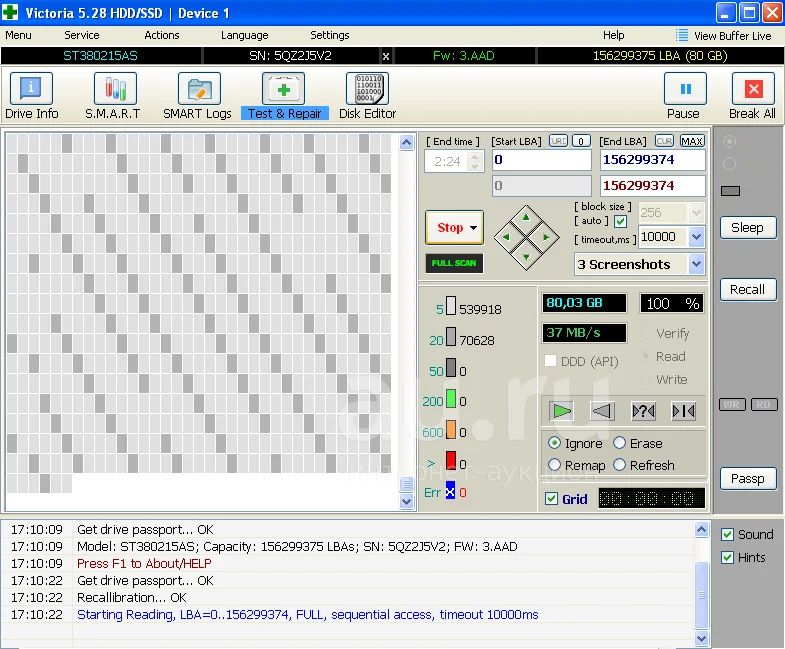
Task: Expand the timeout 10000 dropdown
Action: click(x=696, y=237)
